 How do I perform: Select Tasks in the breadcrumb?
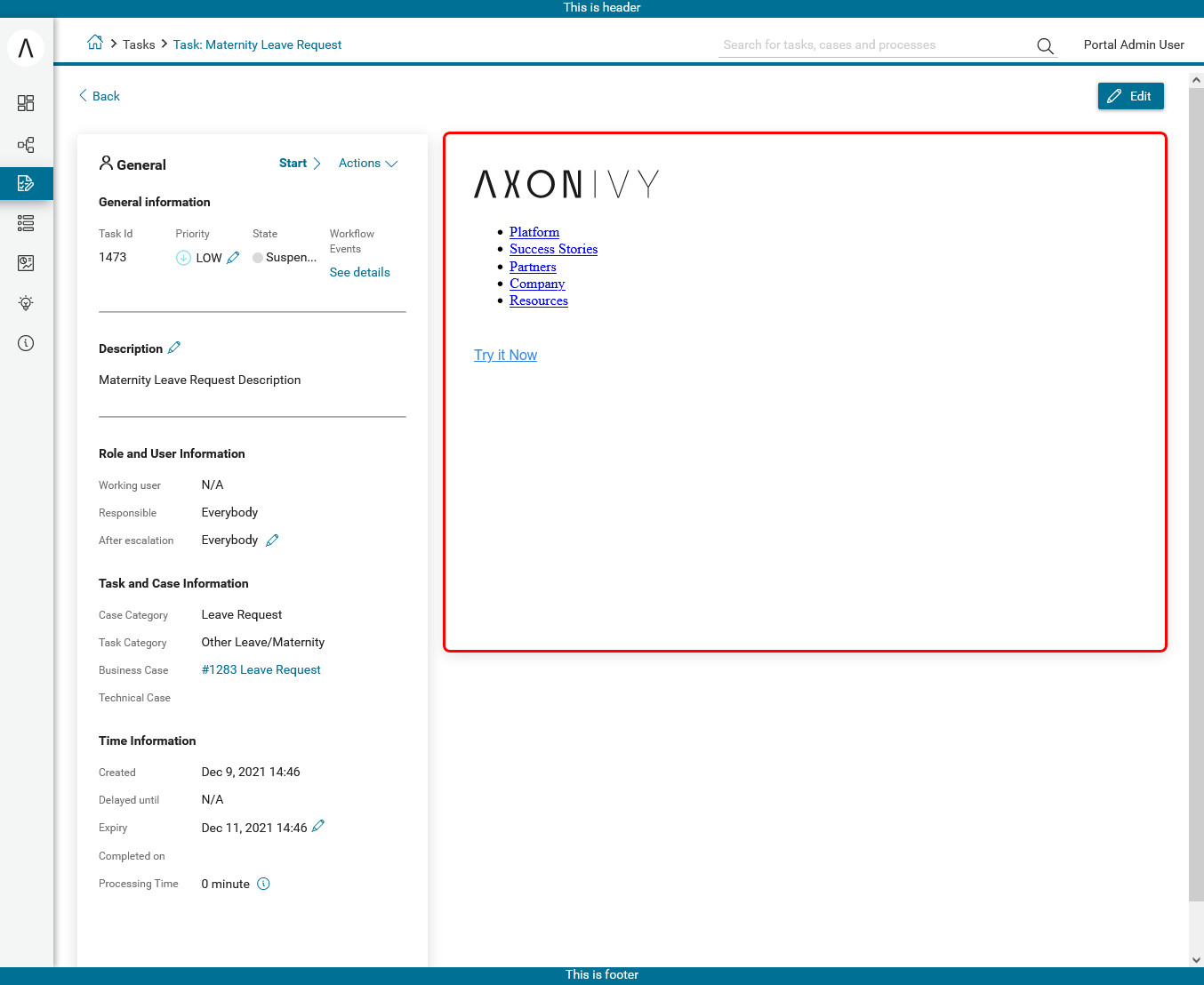(139, 44)
